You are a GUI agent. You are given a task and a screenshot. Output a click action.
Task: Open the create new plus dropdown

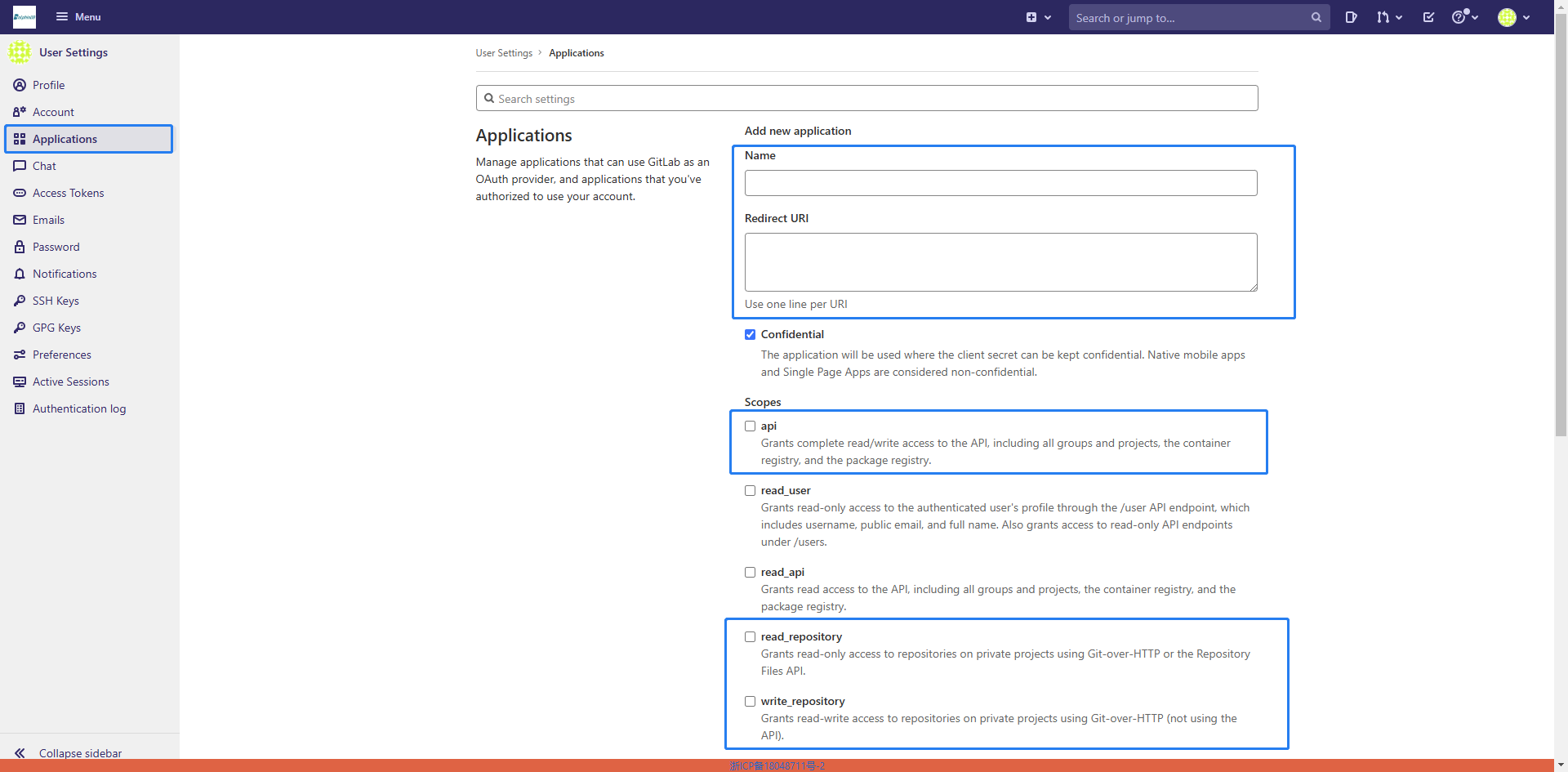pyautogui.click(x=1038, y=17)
